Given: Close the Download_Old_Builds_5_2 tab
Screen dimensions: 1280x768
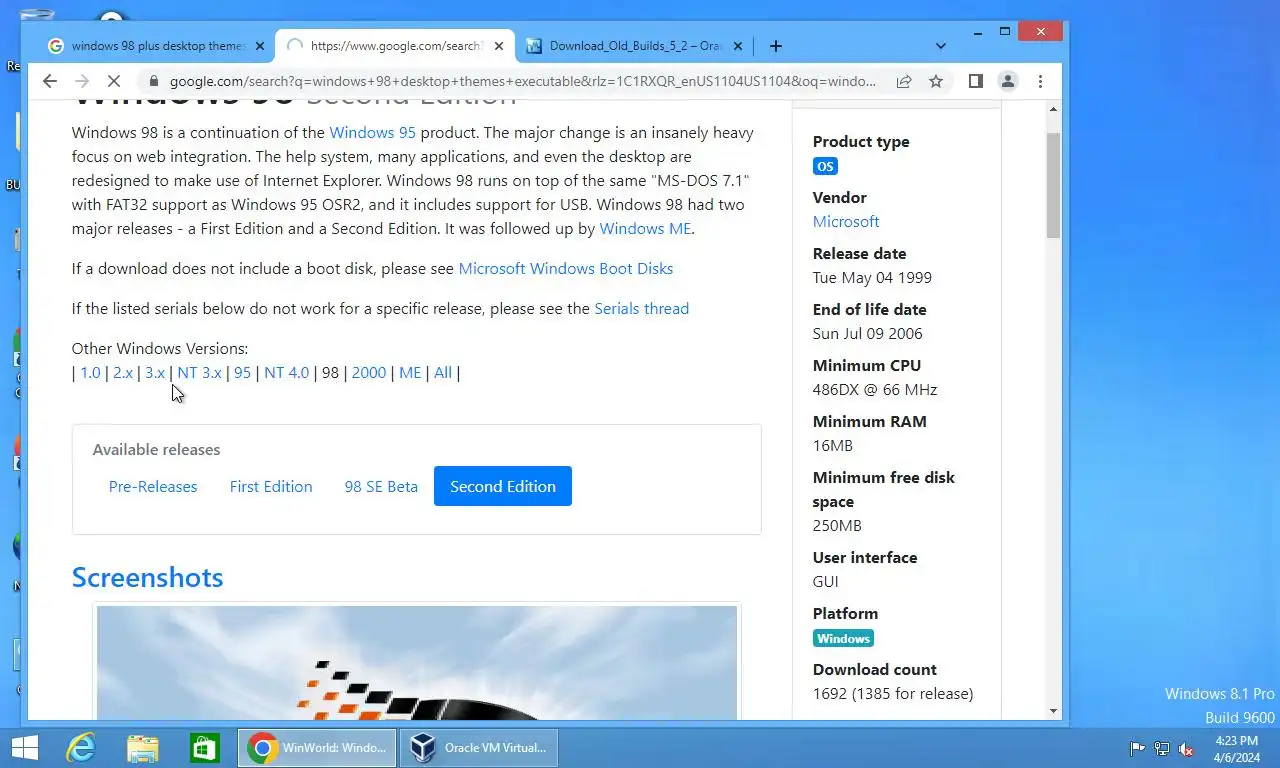Looking at the screenshot, I should 738,46.
